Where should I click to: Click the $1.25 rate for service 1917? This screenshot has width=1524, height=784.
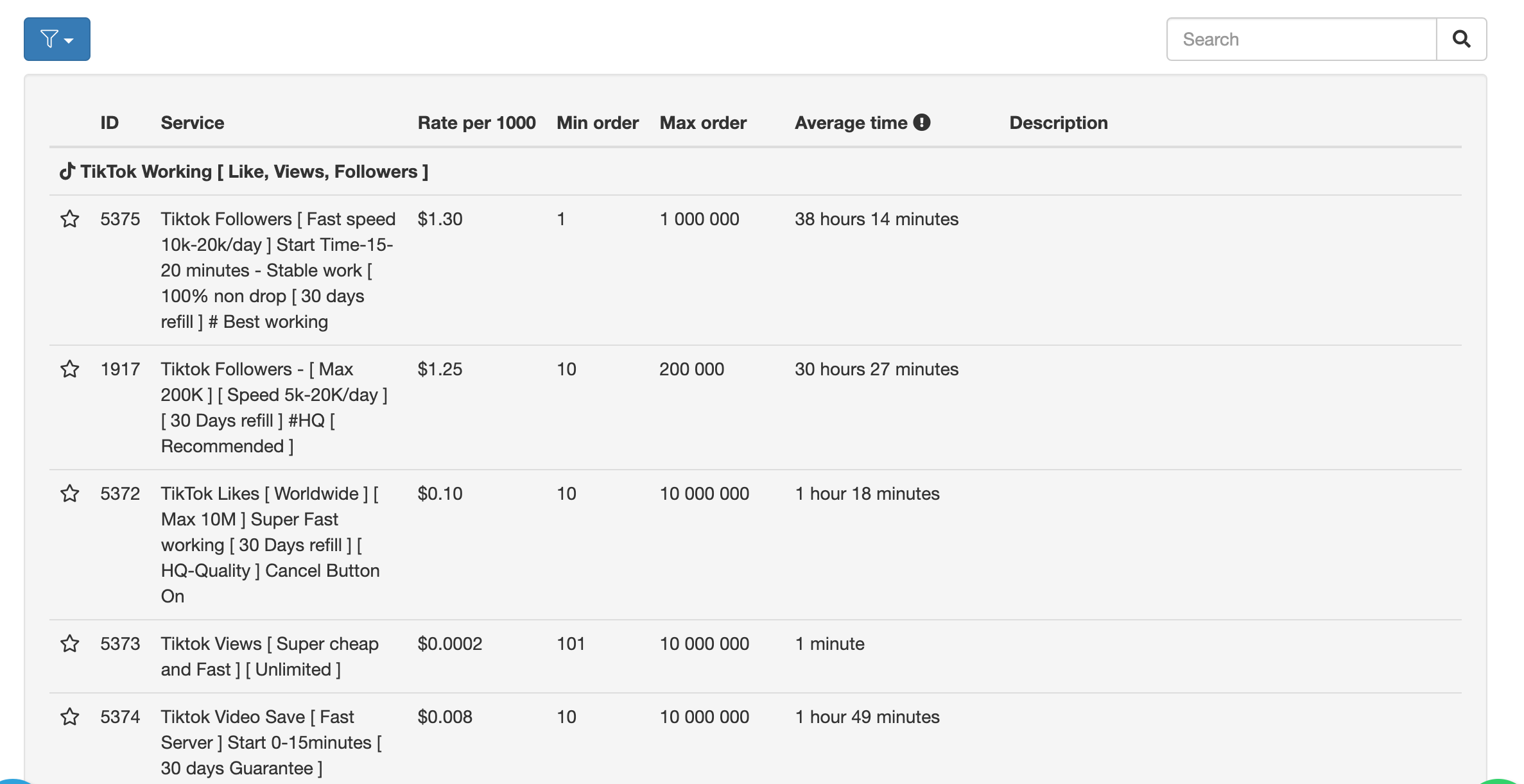(440, 370)
